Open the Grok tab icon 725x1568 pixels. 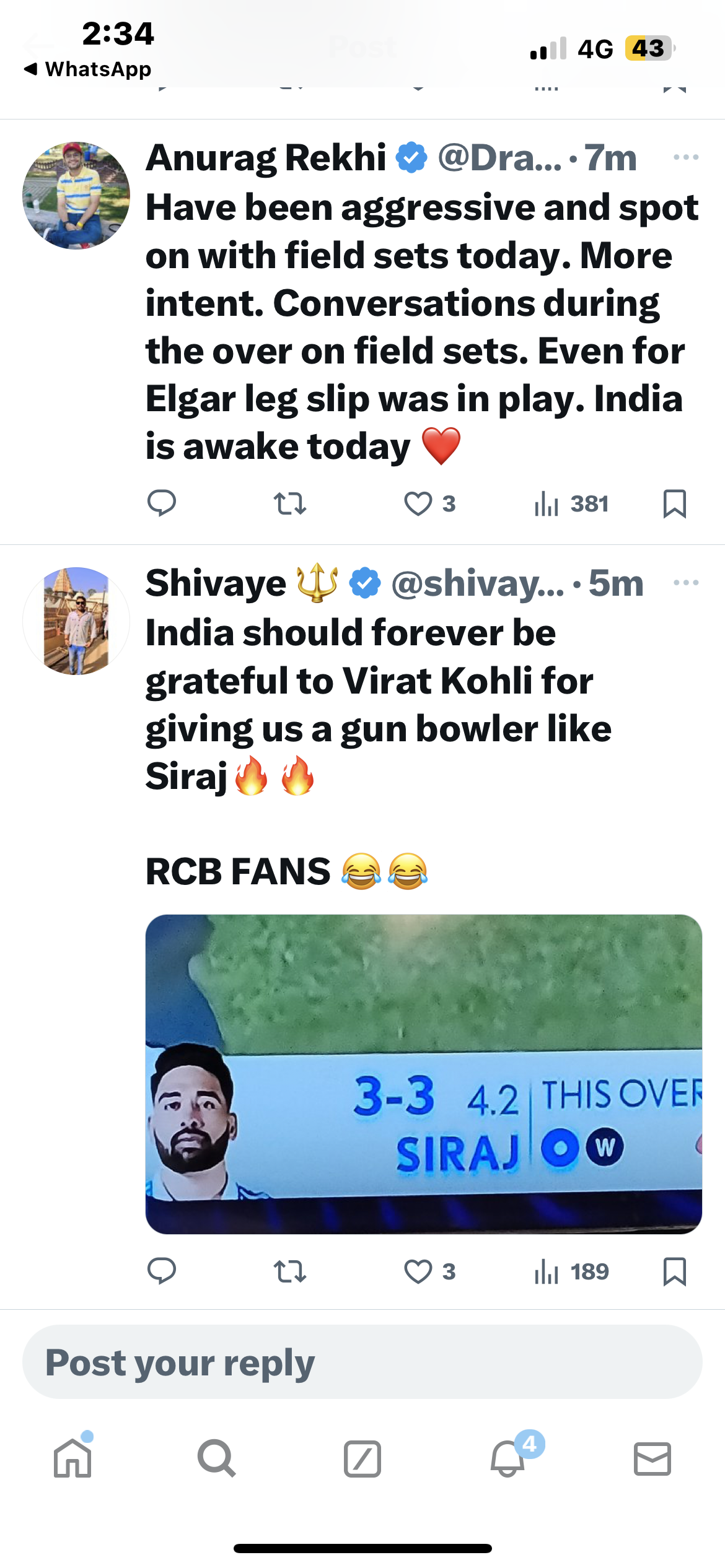click(x=362, y=1458)
